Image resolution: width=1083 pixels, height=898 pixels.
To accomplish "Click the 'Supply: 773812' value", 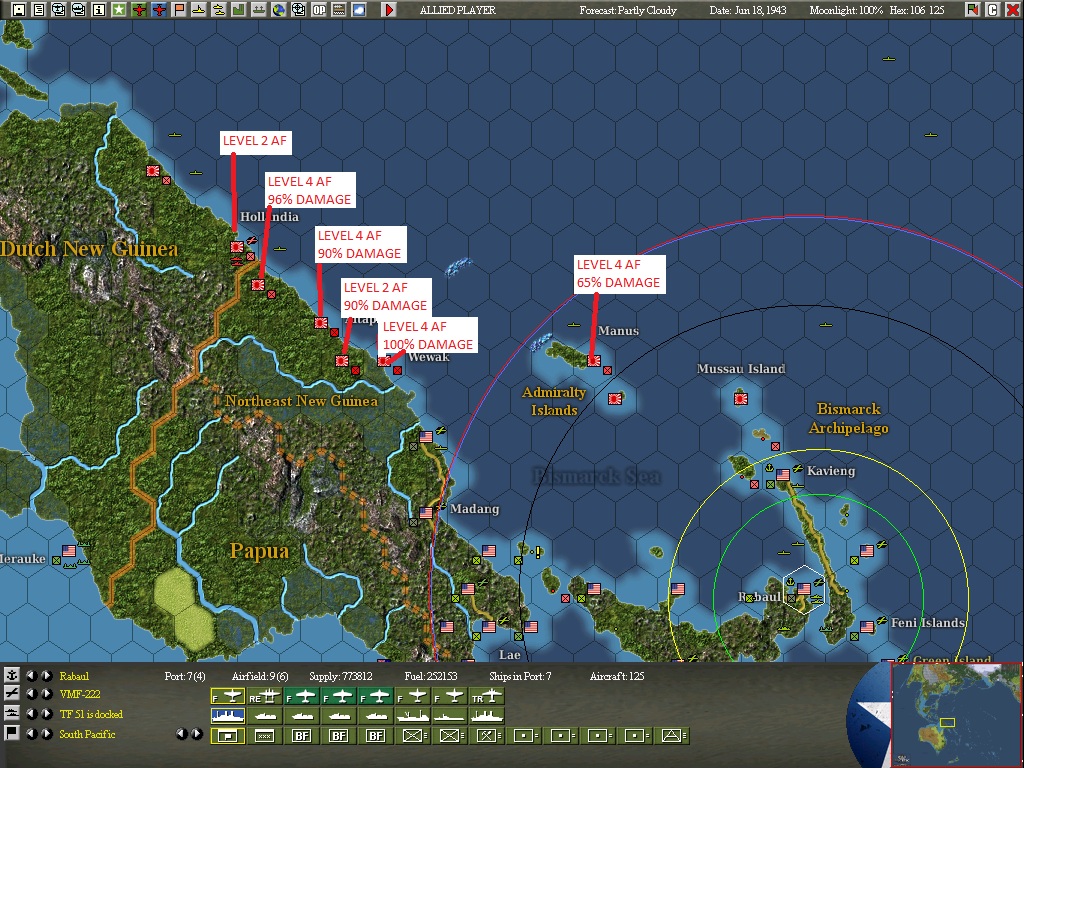I will pos(341,676).
